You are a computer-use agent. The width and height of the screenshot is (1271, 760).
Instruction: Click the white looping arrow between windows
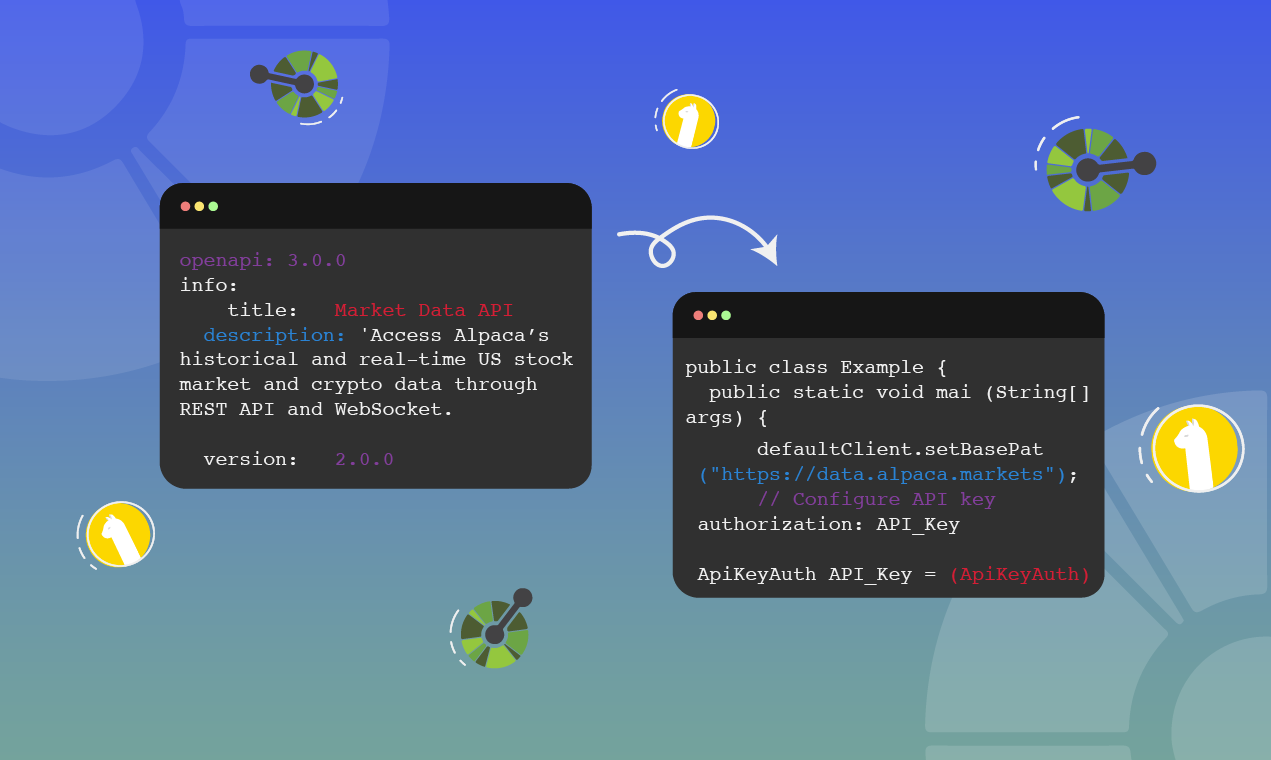697,243
